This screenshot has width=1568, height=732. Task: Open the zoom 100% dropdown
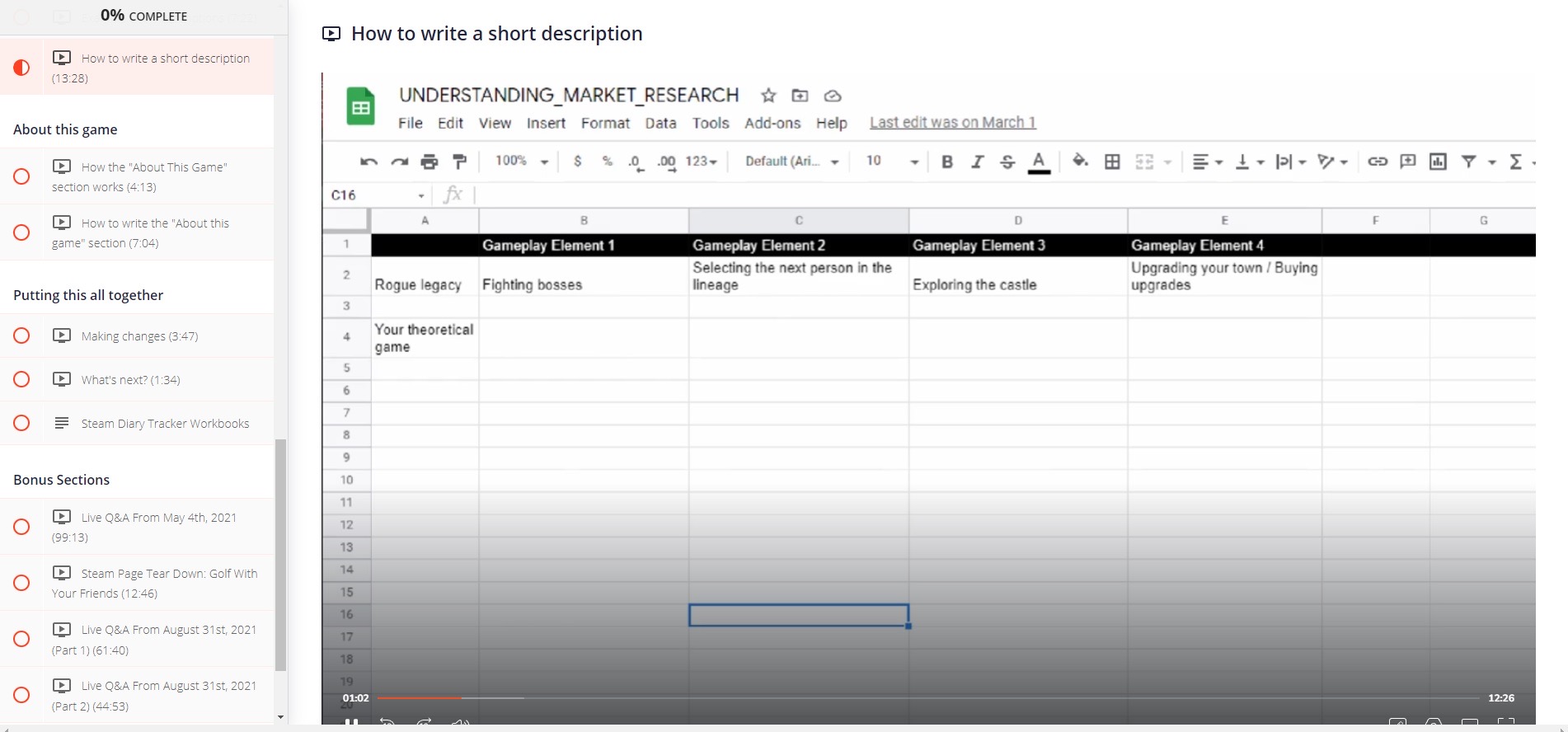coord(521,162)
